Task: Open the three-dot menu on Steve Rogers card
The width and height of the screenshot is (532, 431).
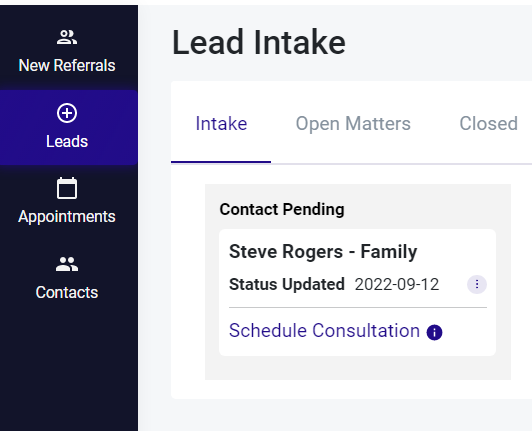Action: pos(477,284)
